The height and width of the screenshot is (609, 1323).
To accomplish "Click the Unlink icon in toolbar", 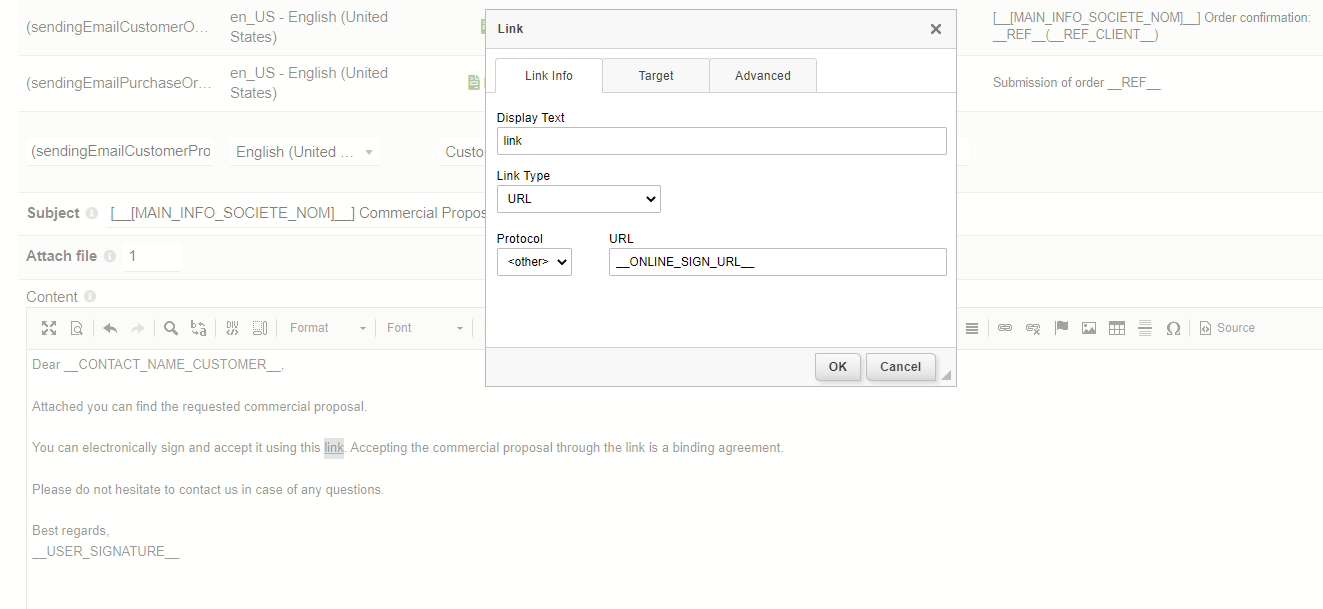I will [x=1033, y=328].
